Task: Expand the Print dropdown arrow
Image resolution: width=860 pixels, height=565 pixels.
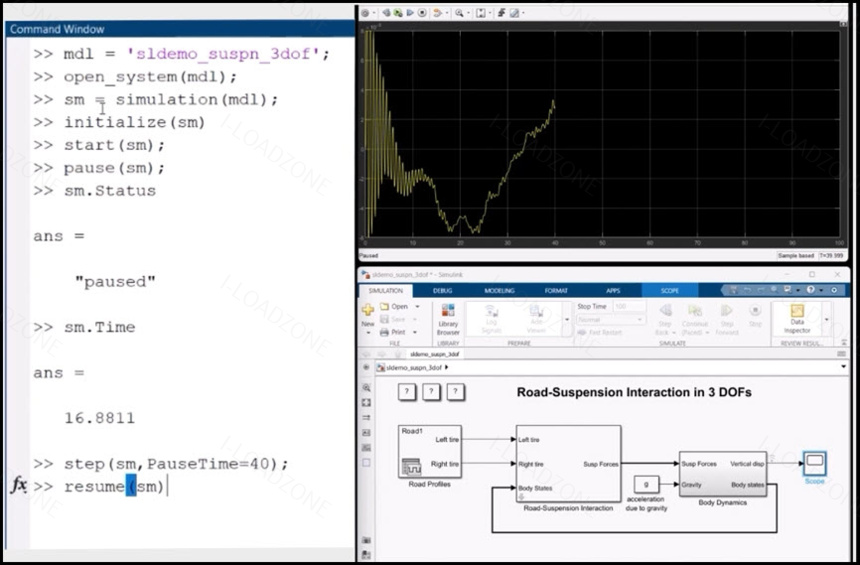Action: pyautogui.click(x=415, y=332)
